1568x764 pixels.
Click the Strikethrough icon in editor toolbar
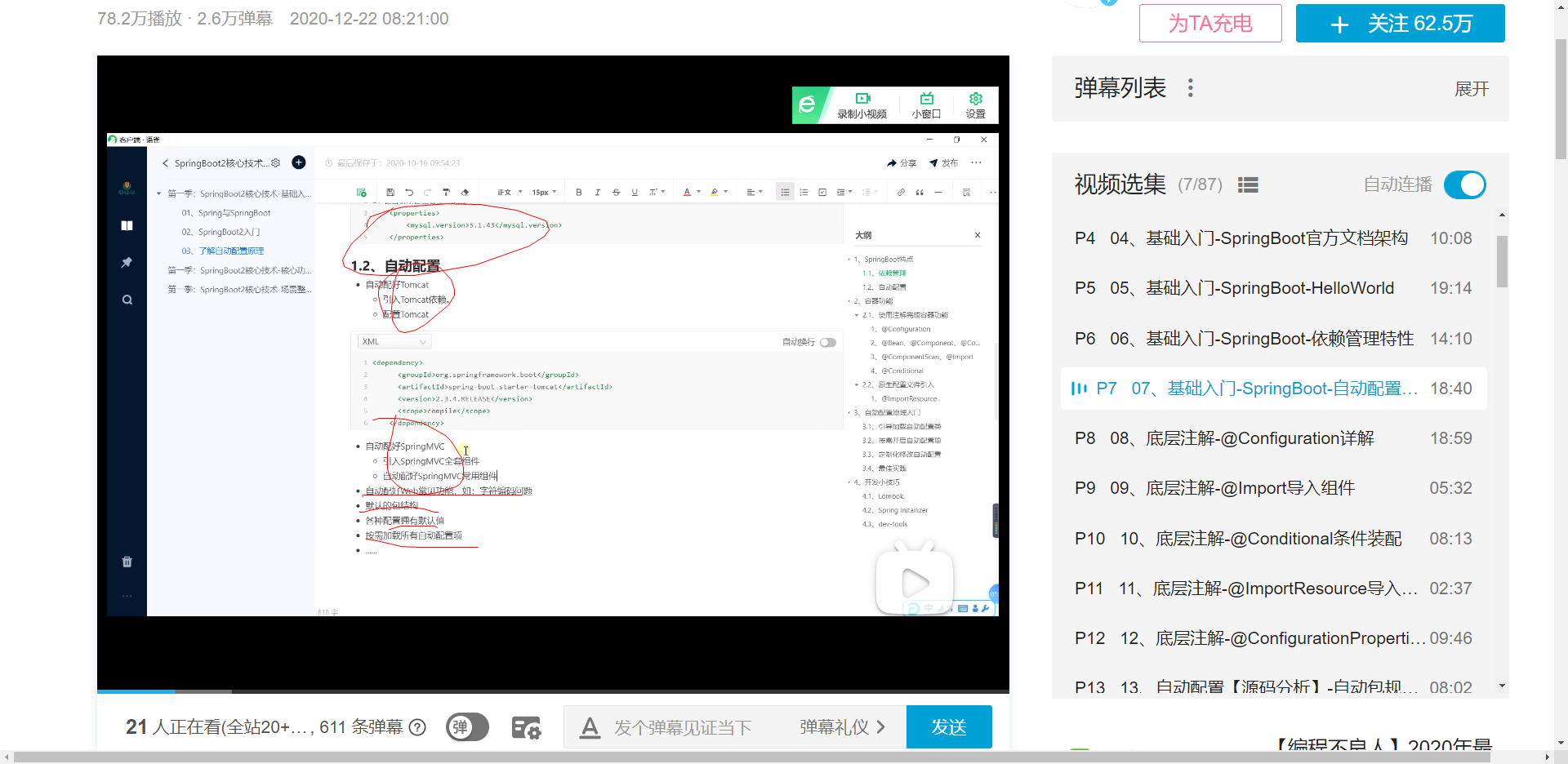click(x=617, y=193)
